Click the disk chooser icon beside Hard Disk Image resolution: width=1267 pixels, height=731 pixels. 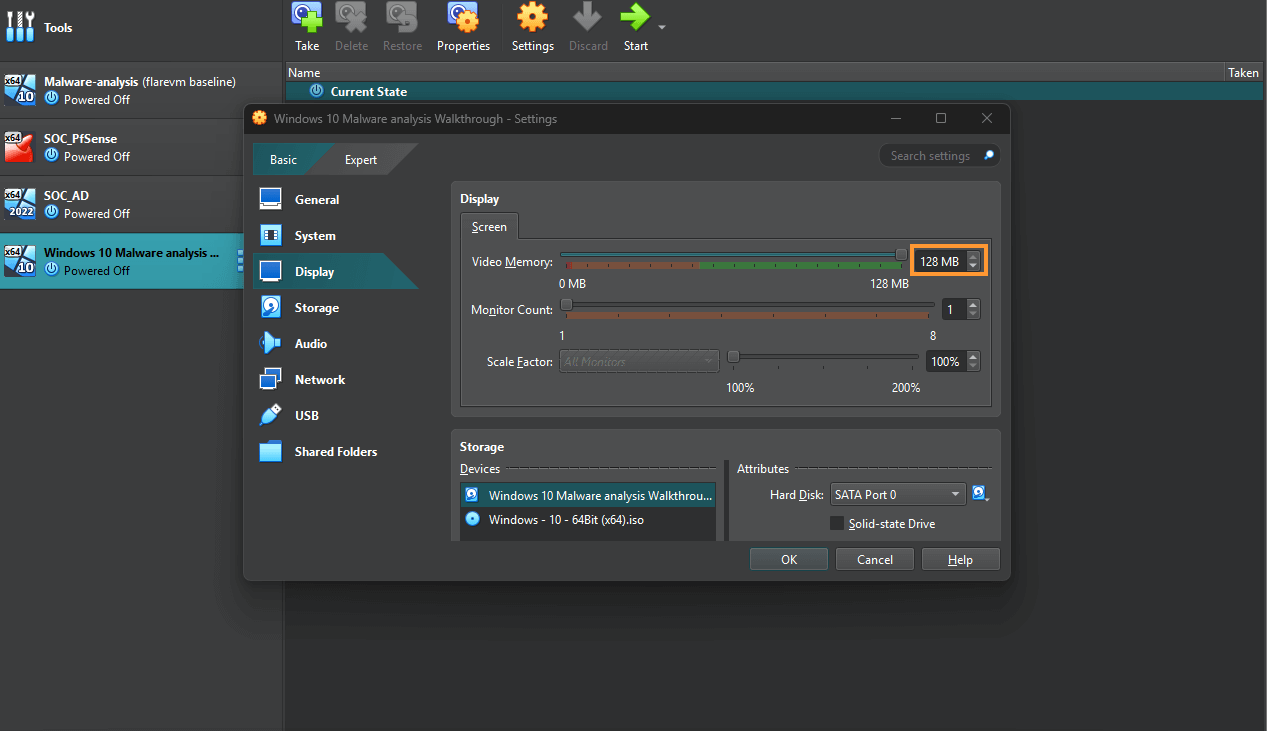[980, 494]
